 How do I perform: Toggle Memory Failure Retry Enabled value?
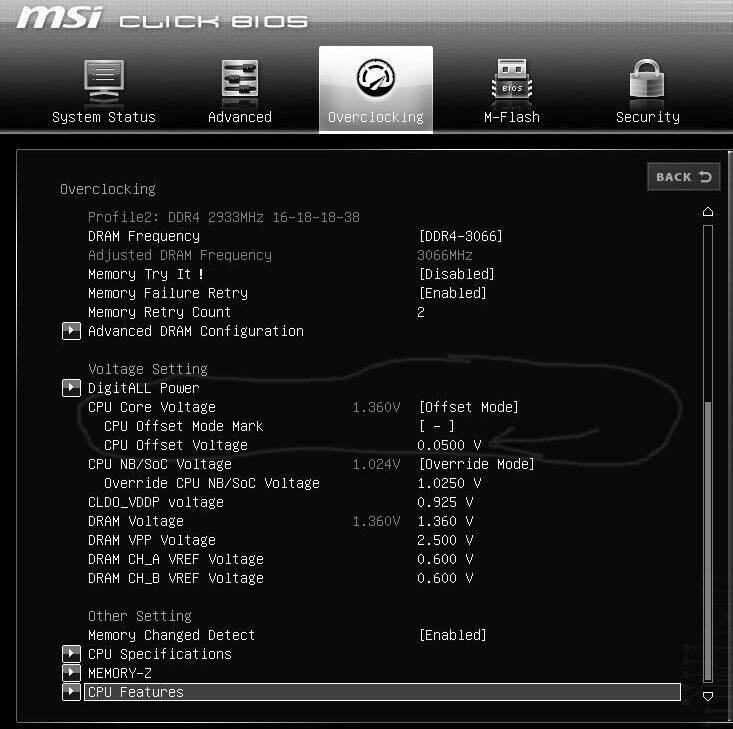coord(453,293)
